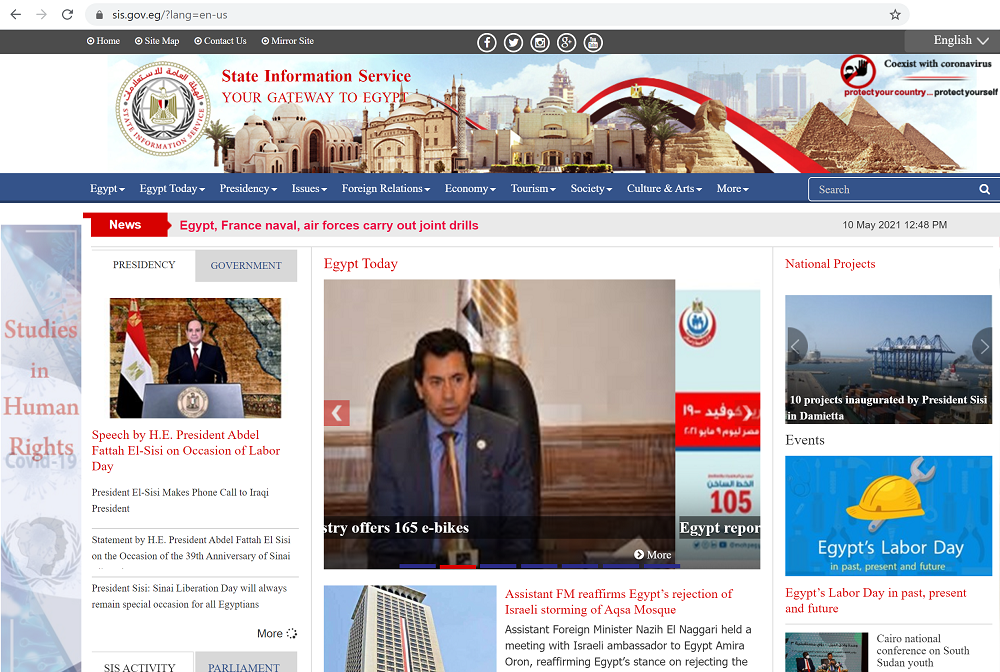Screen dimensions: 1000x672
Task: Expand the Culture & Arts menu
Action: (x=665, y=189)
